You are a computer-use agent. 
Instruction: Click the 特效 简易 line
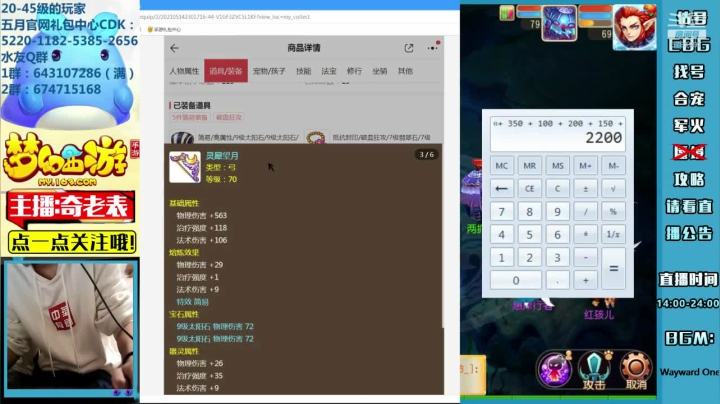[192, 302]
